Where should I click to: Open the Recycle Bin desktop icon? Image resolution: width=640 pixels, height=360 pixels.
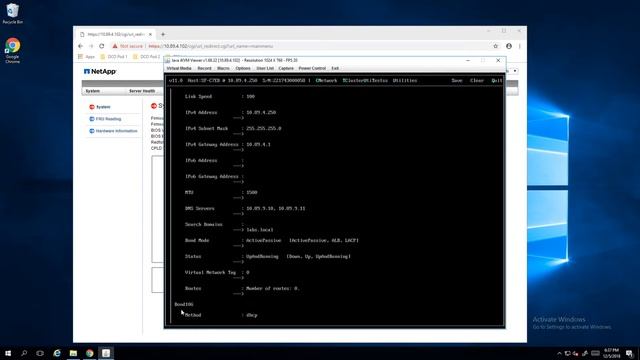coord(13,13)
